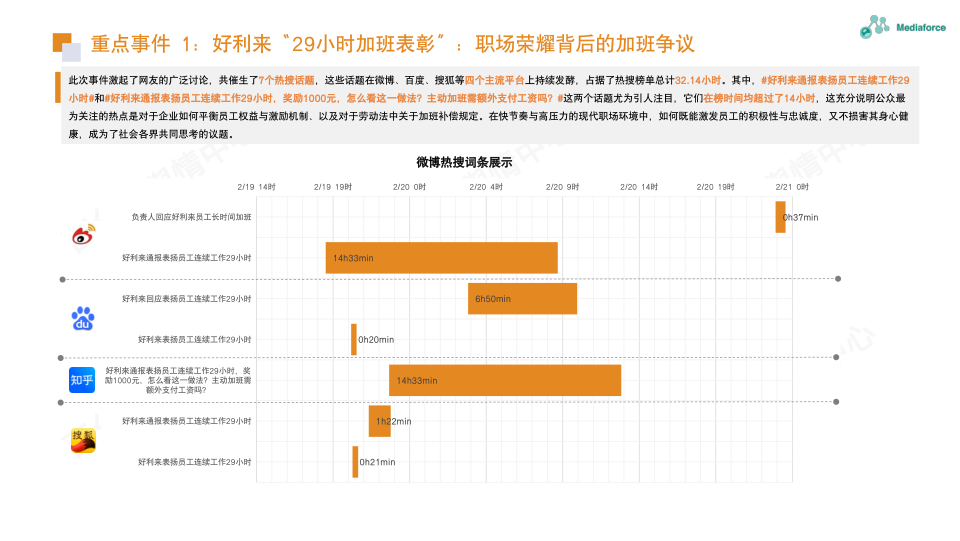Screen dimensions: 960x541
Task: Click the label 负责人回应好利来员工长时间加班
Action: (191, 217)
